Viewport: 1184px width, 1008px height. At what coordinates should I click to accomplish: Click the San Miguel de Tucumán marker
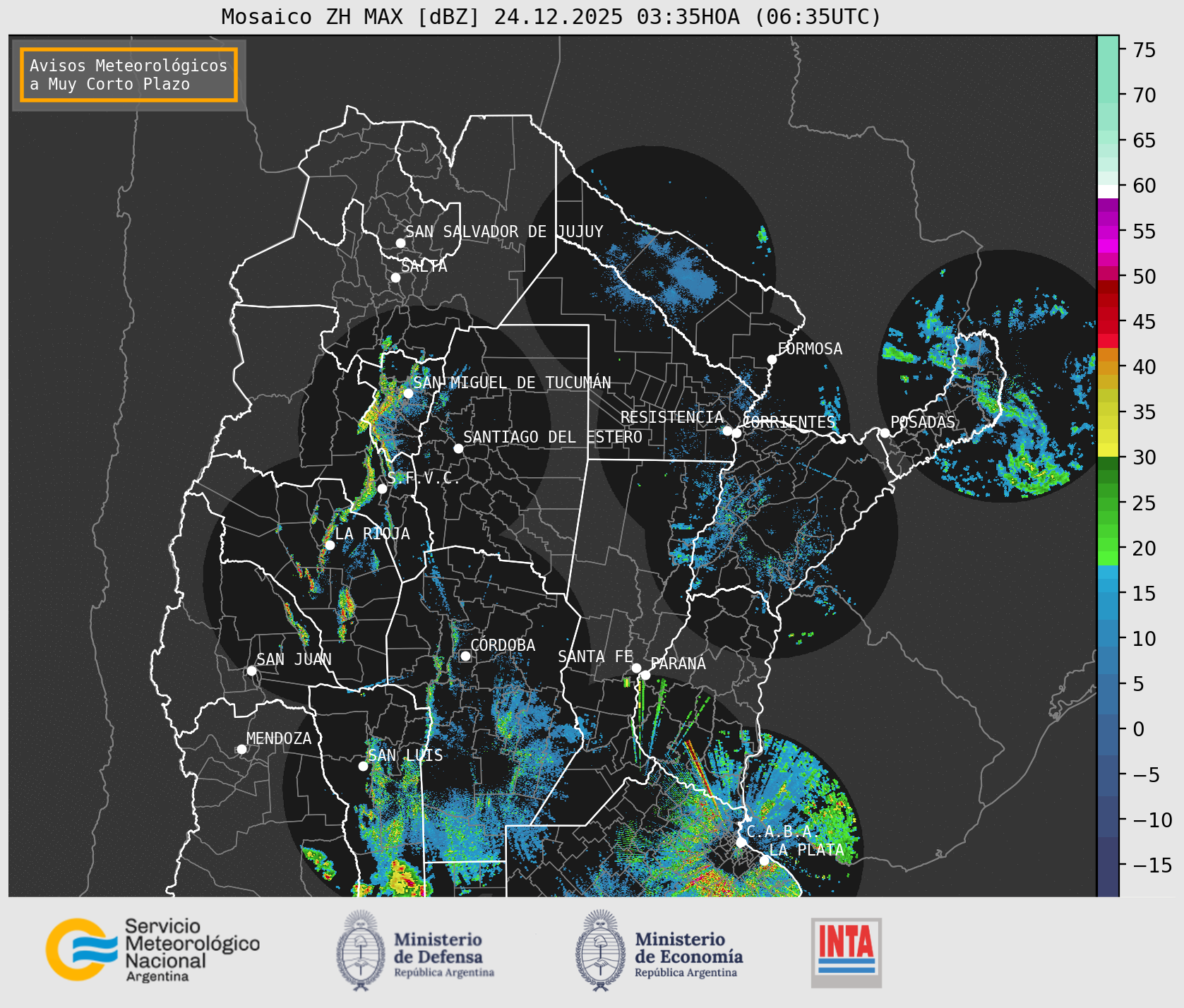click(407, 393)
